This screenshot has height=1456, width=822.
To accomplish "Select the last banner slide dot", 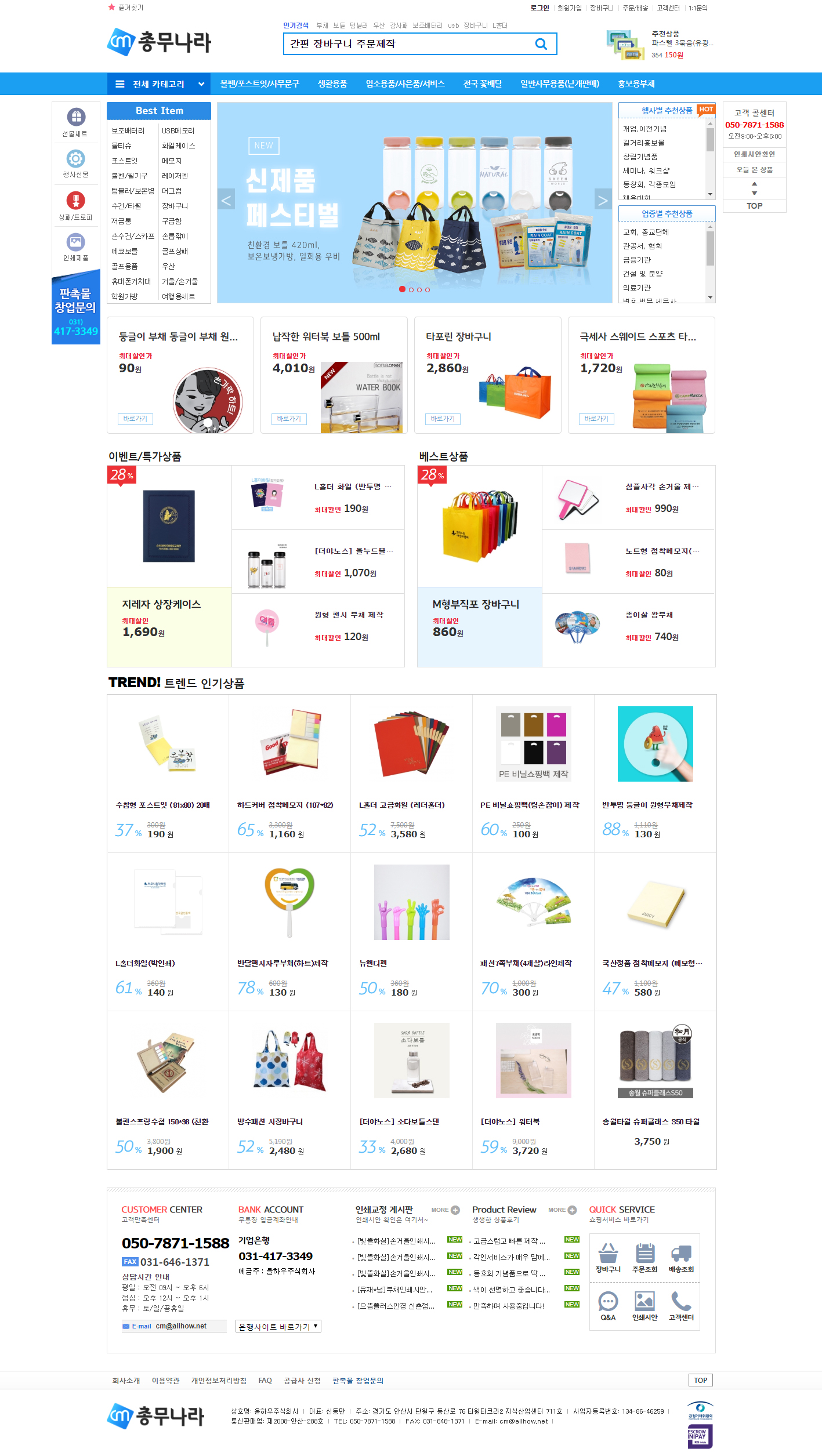I will (x=428, y=289).
